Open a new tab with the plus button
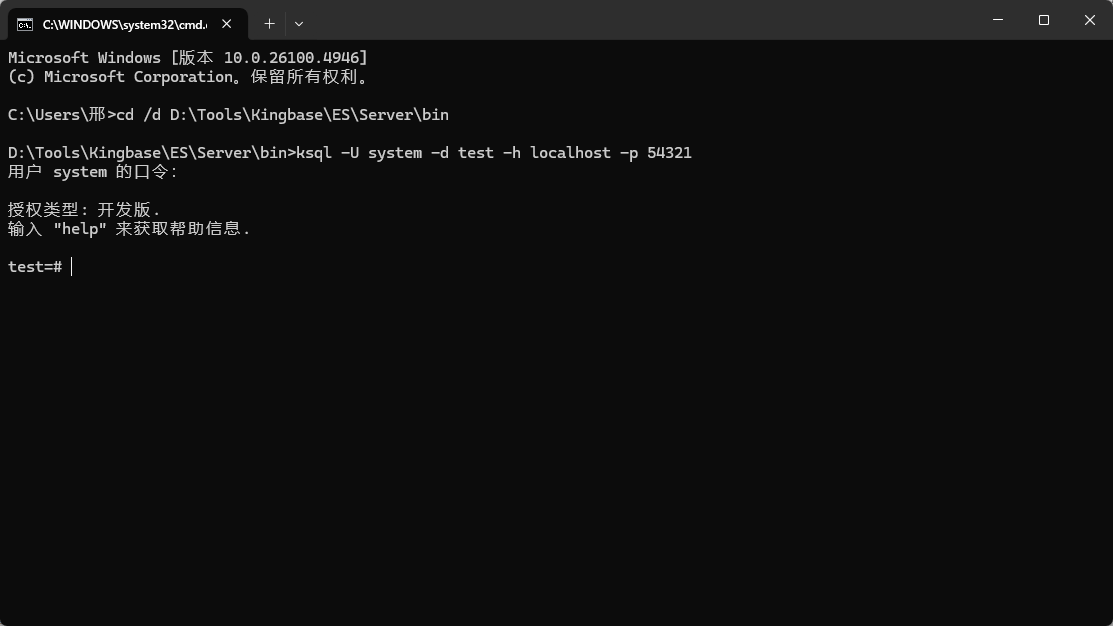1113x626 pixels. click(269, 23)
